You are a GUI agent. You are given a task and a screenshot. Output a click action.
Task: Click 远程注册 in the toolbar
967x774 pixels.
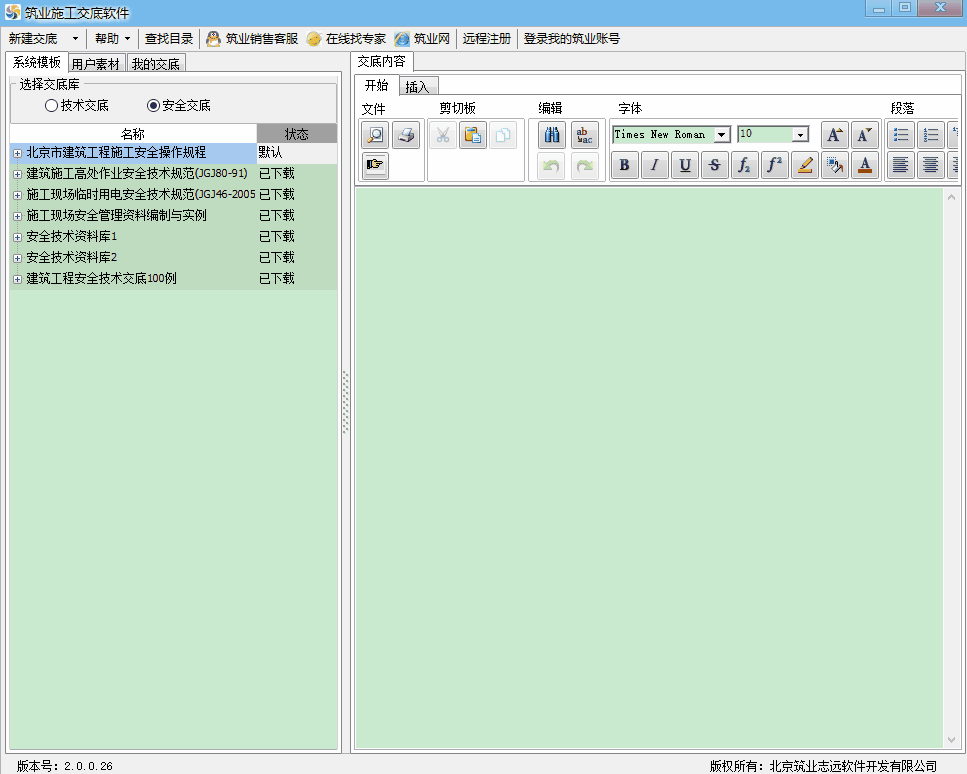(487, 39)
